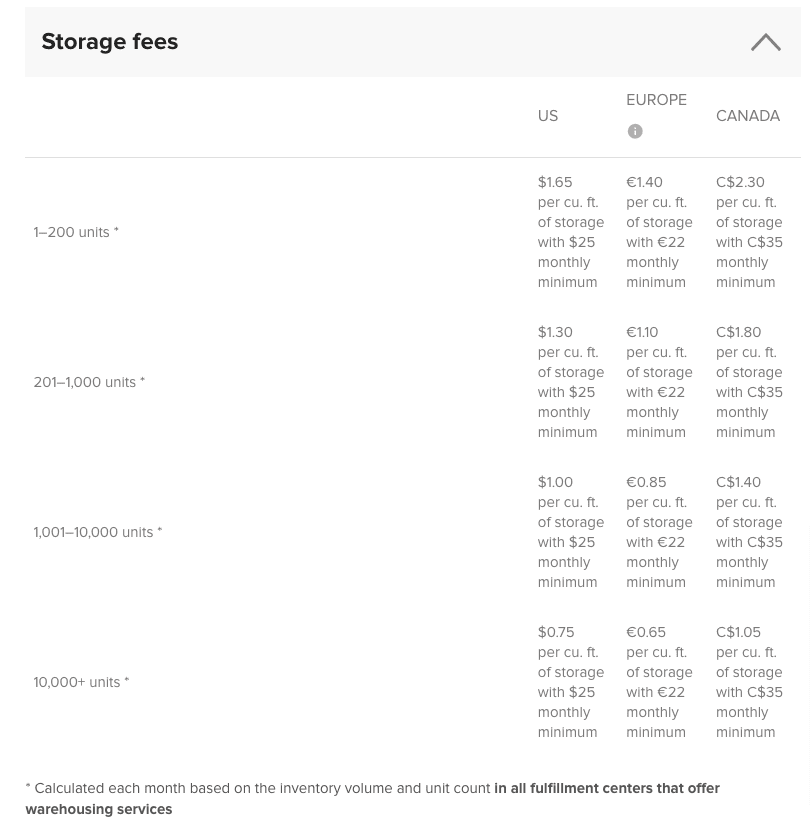Select the EUROPE column header

click(x=656, y=100)
